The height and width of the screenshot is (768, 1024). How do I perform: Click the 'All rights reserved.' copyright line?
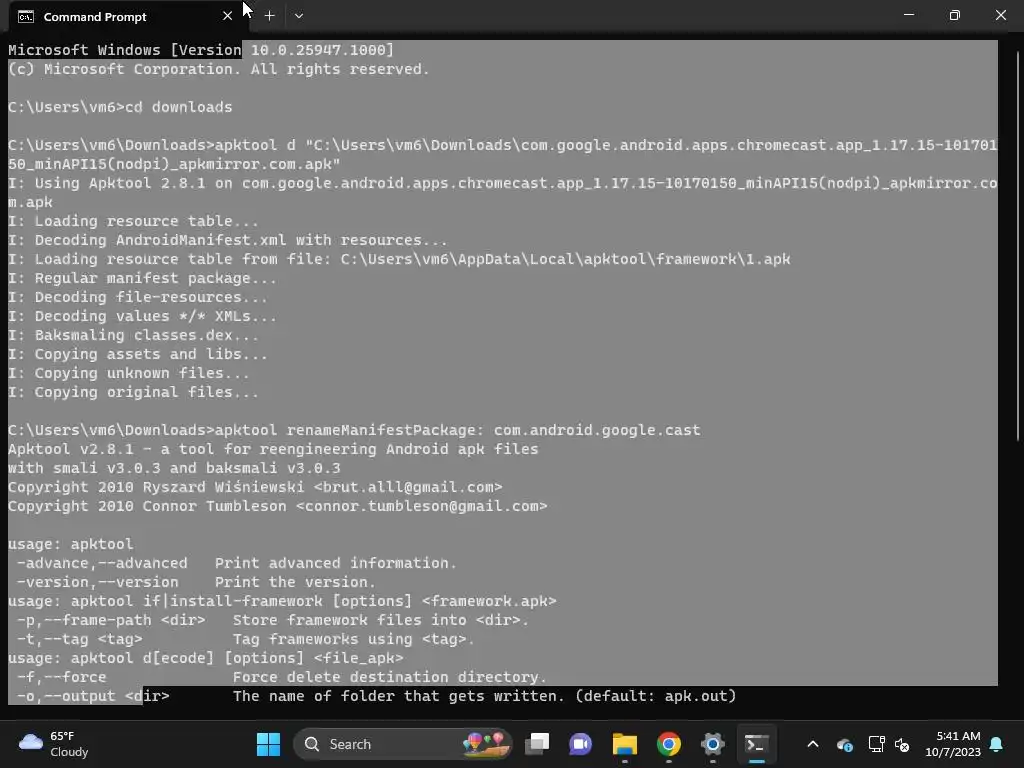[219, 69]
